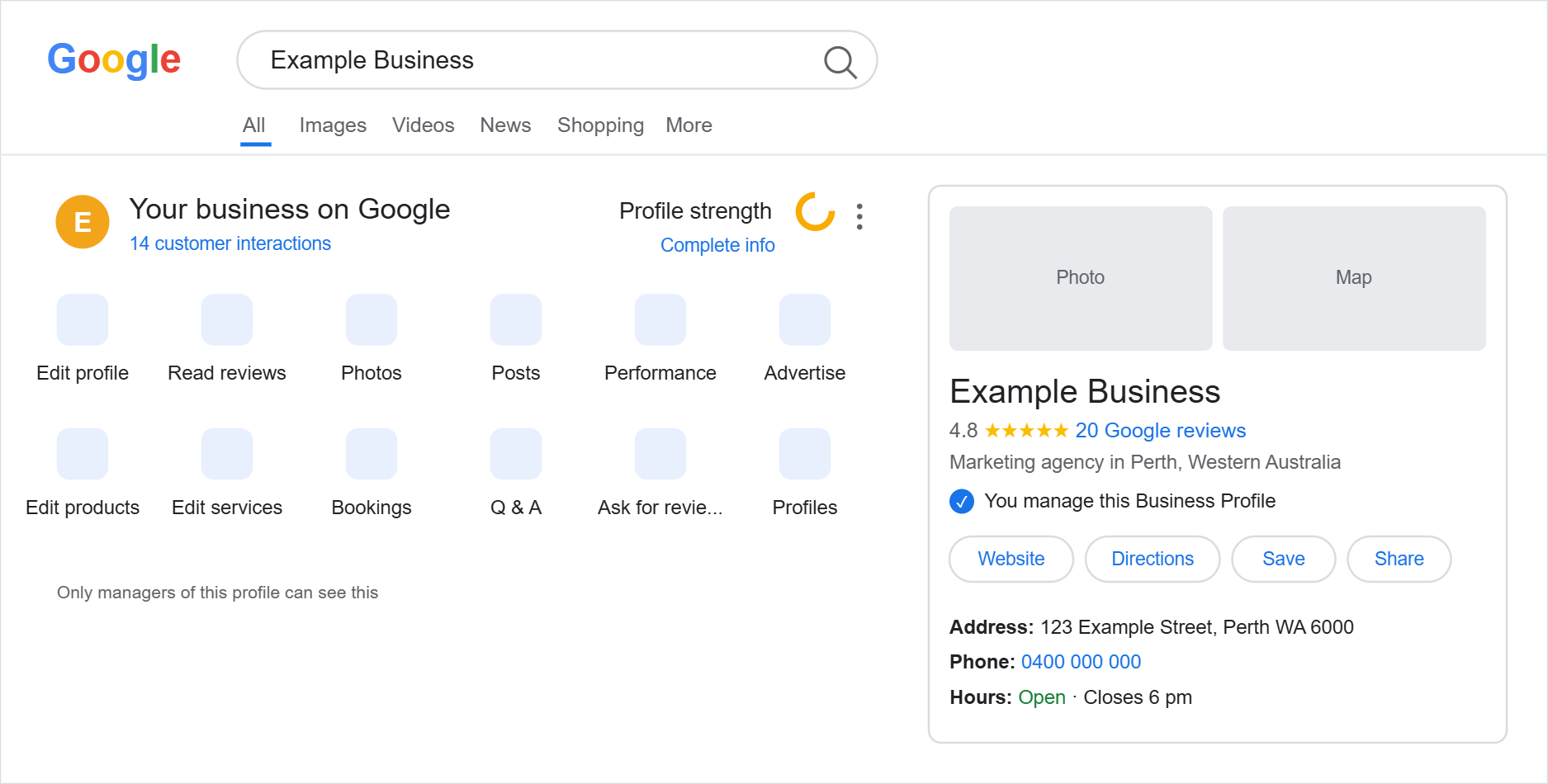The height and width of the screenshot is (784, 1548).
Task: Click the 123 Example Street address text
Action: (1197, 627)
